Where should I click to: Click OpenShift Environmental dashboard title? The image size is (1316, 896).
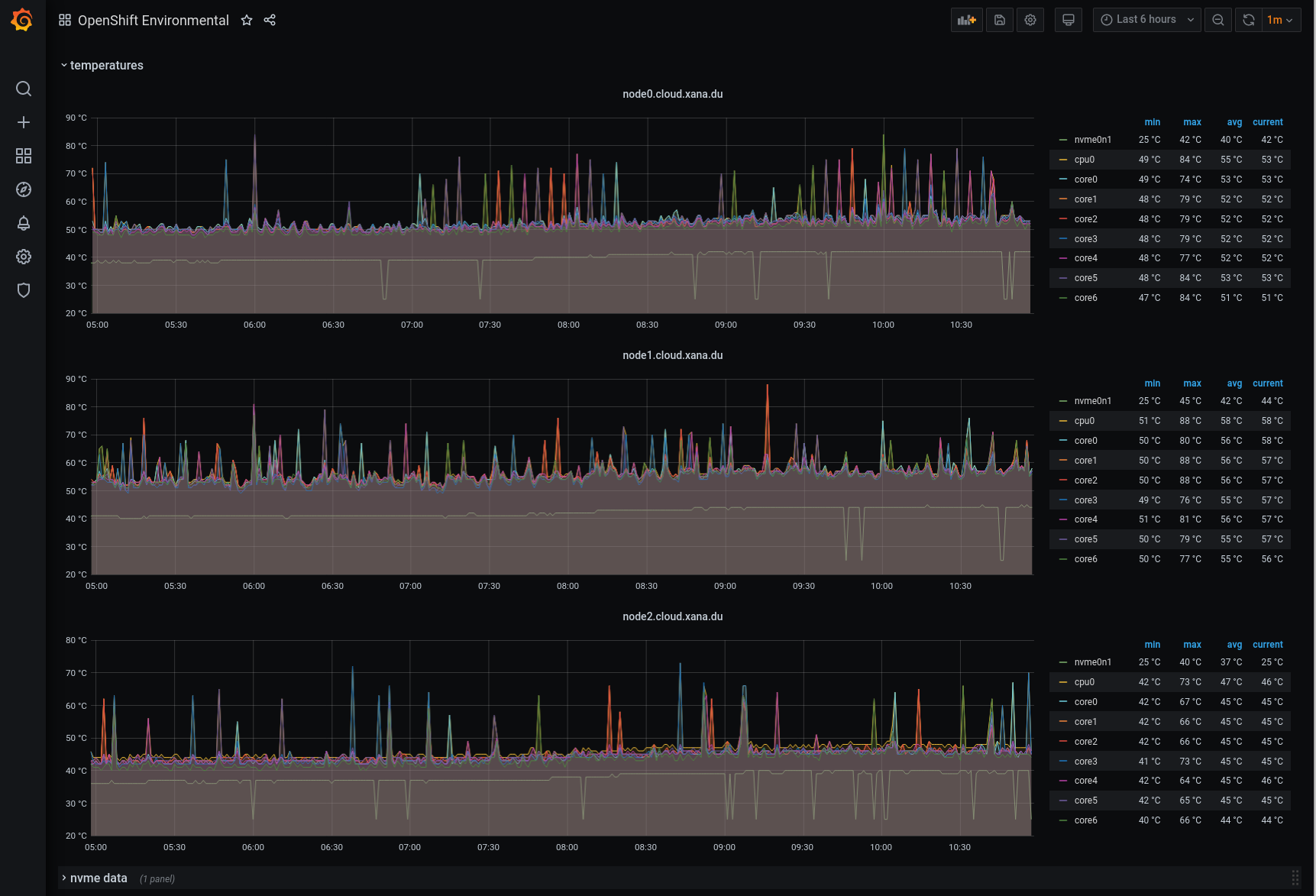pos(154,21)
